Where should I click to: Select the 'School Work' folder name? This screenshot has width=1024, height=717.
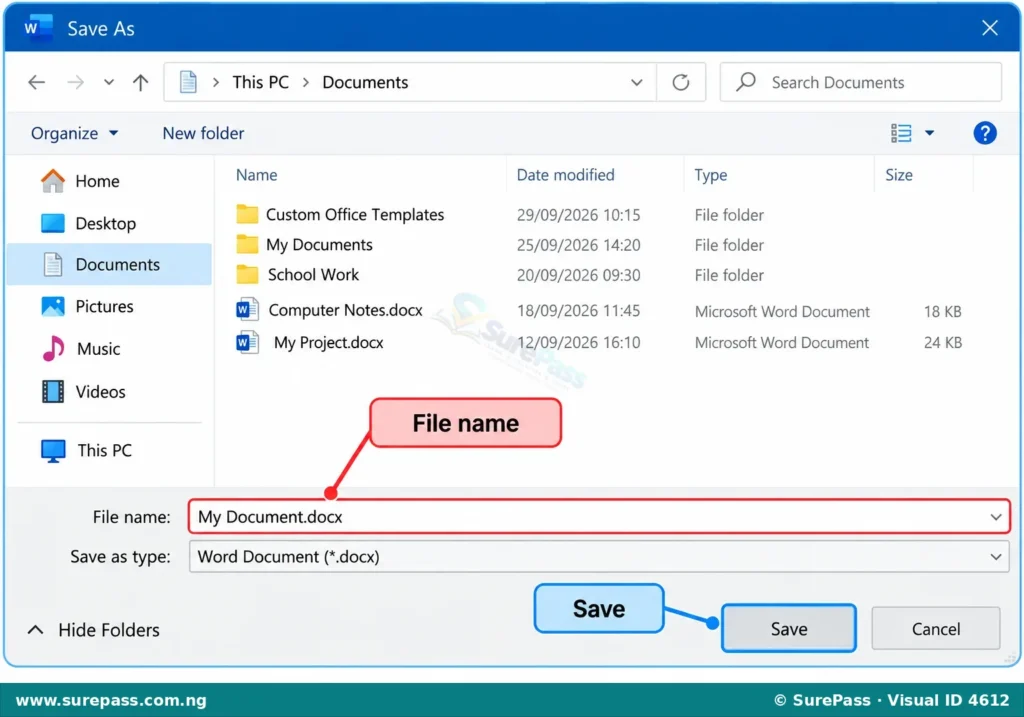pyautogui.click(x=313, y=275)
